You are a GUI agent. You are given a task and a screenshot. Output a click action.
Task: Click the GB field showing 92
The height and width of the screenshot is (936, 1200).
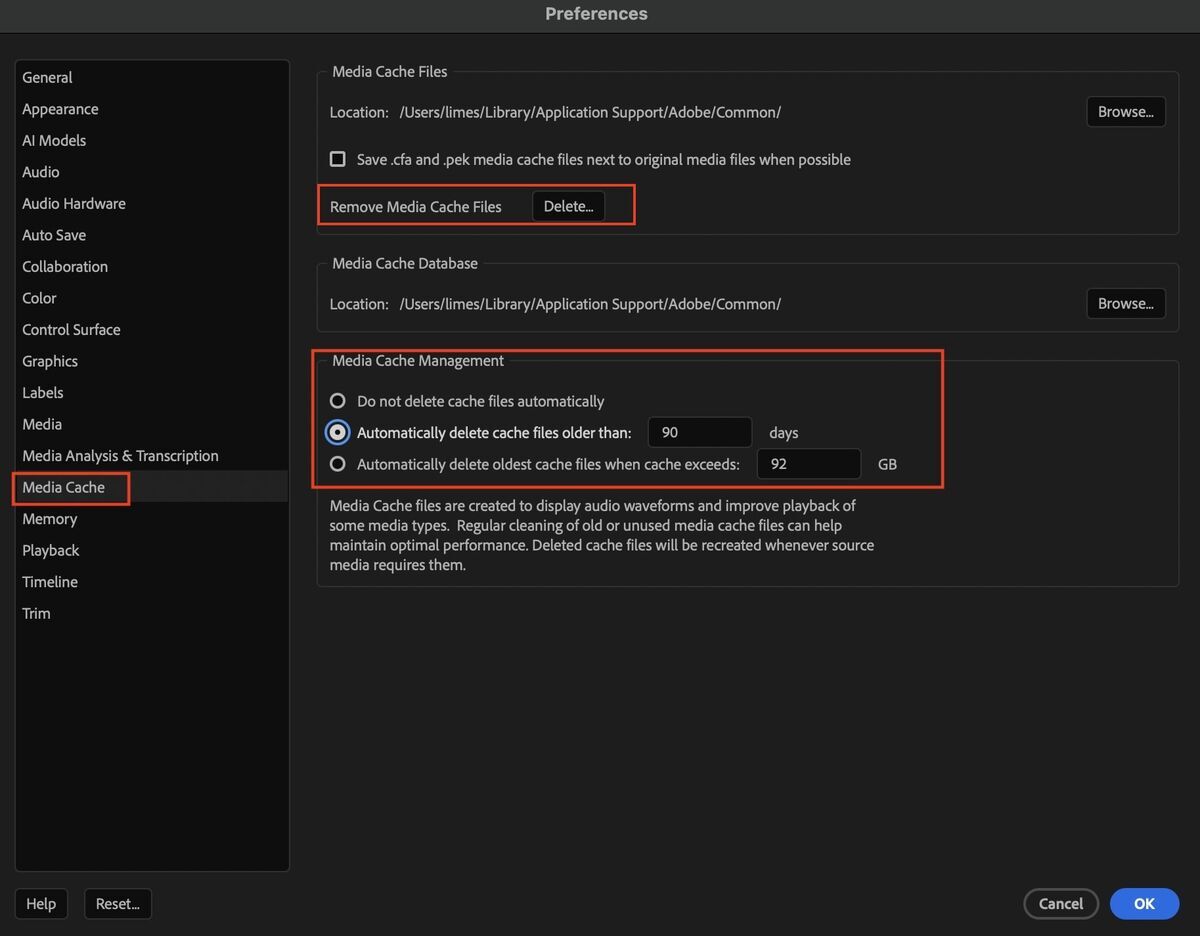coord(809,464)
